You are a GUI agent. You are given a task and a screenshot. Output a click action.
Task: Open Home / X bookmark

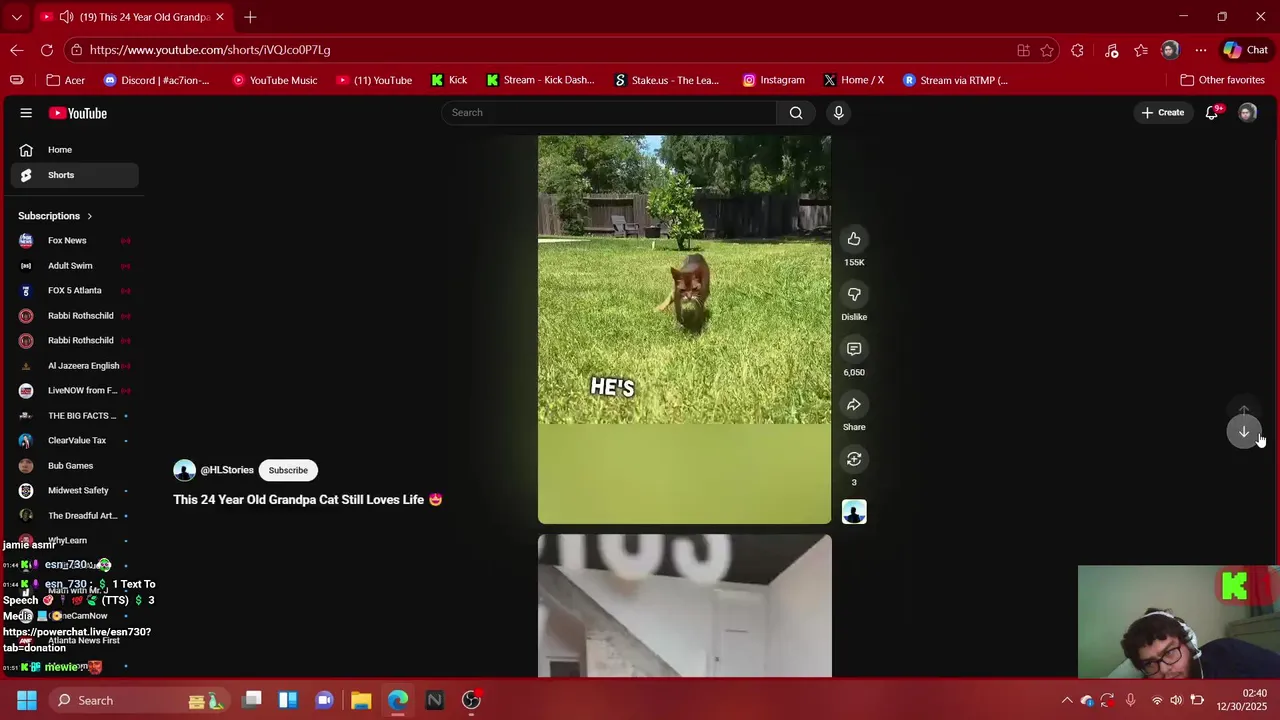click(854, 80)
